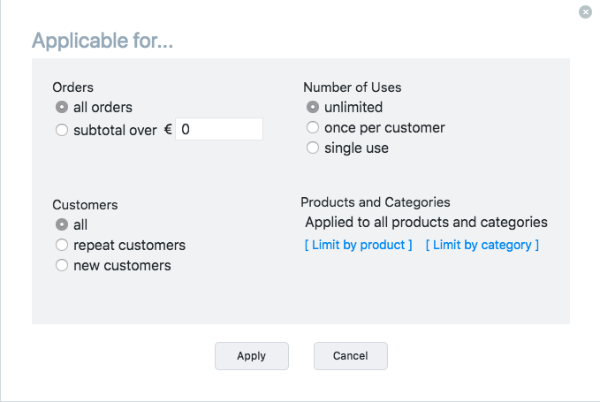The image size is (600, 402).
Task: Click the 'repeat customers' label text
Action: tap(129, 245)
